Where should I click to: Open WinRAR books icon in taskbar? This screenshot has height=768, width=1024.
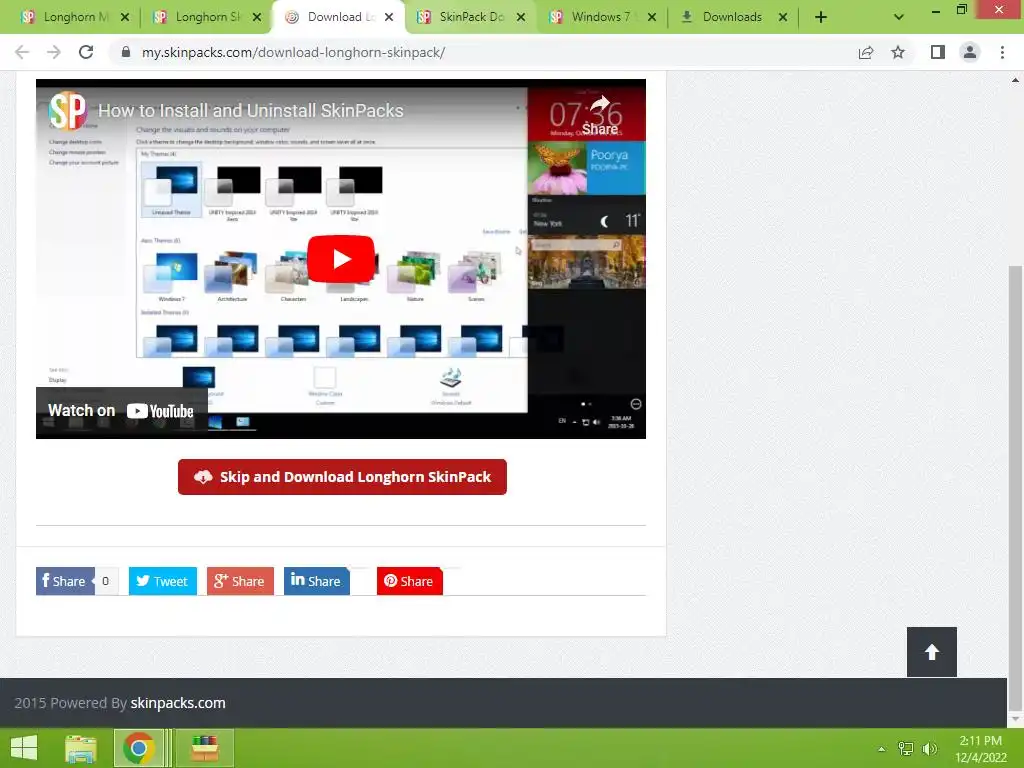204,748
